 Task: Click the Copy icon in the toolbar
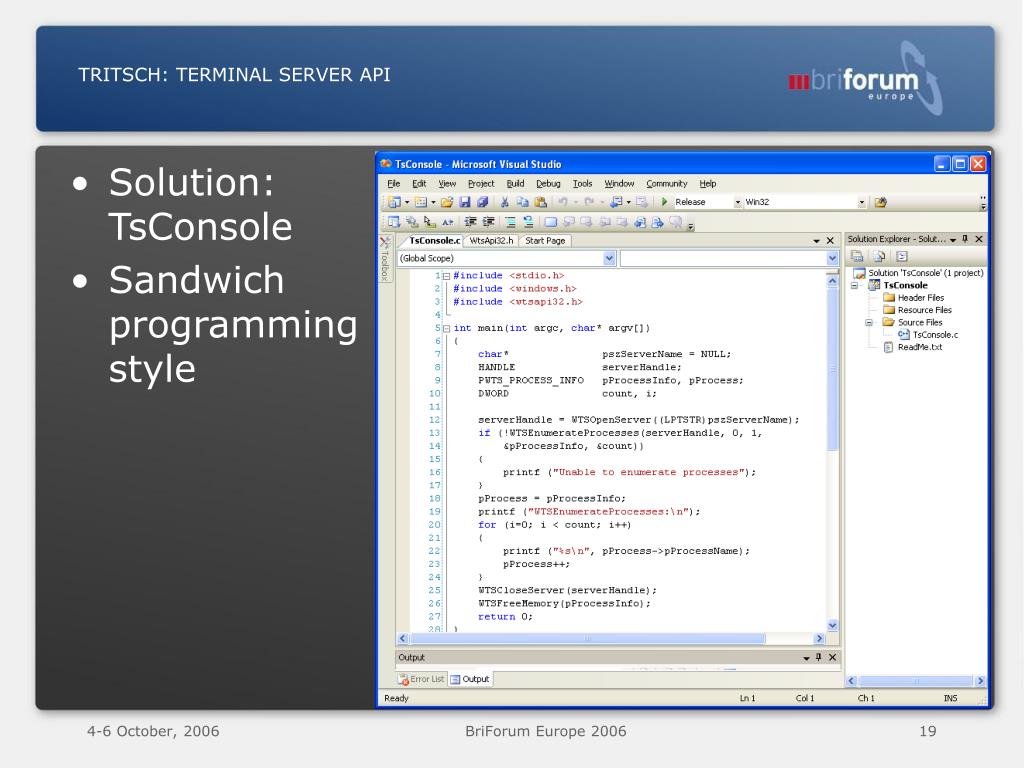[522, 202]
